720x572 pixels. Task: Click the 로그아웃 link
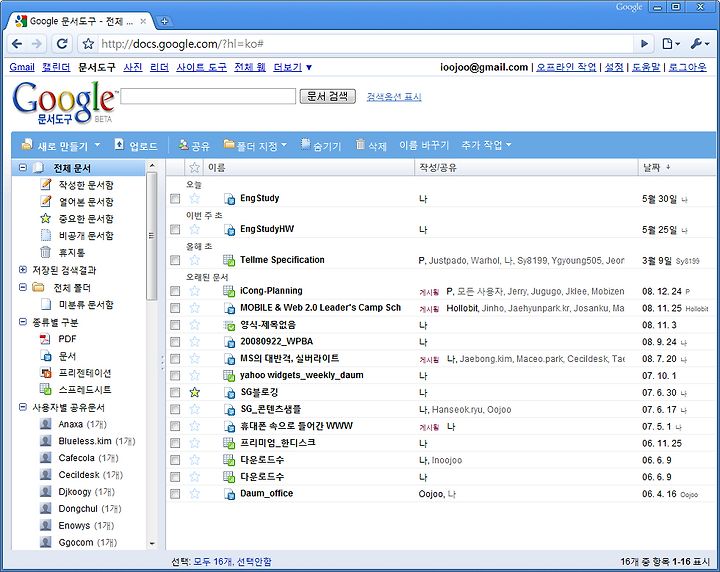[687, 67]
